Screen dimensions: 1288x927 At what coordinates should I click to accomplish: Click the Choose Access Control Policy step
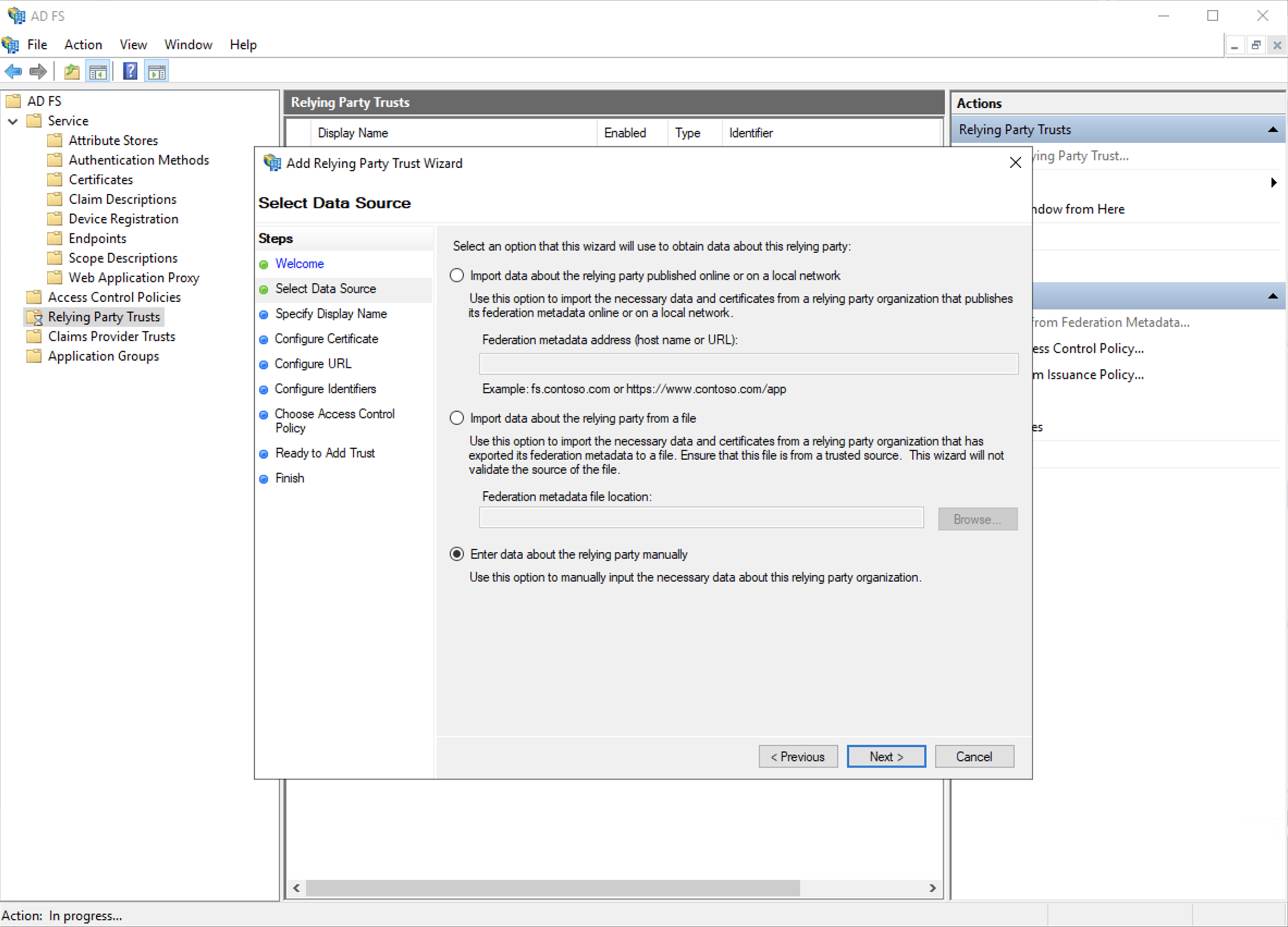[334, 421]
